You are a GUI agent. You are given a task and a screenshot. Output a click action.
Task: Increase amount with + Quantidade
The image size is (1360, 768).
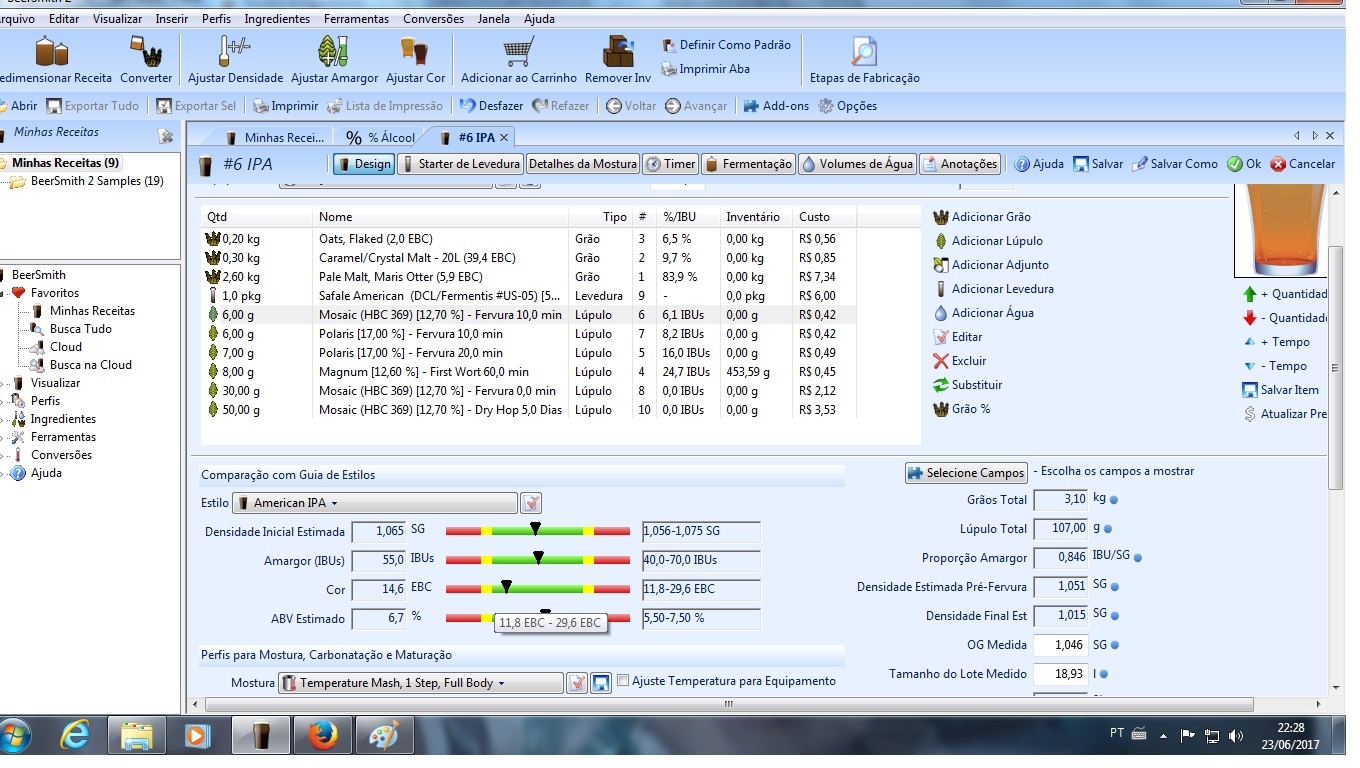[1285, 294]
